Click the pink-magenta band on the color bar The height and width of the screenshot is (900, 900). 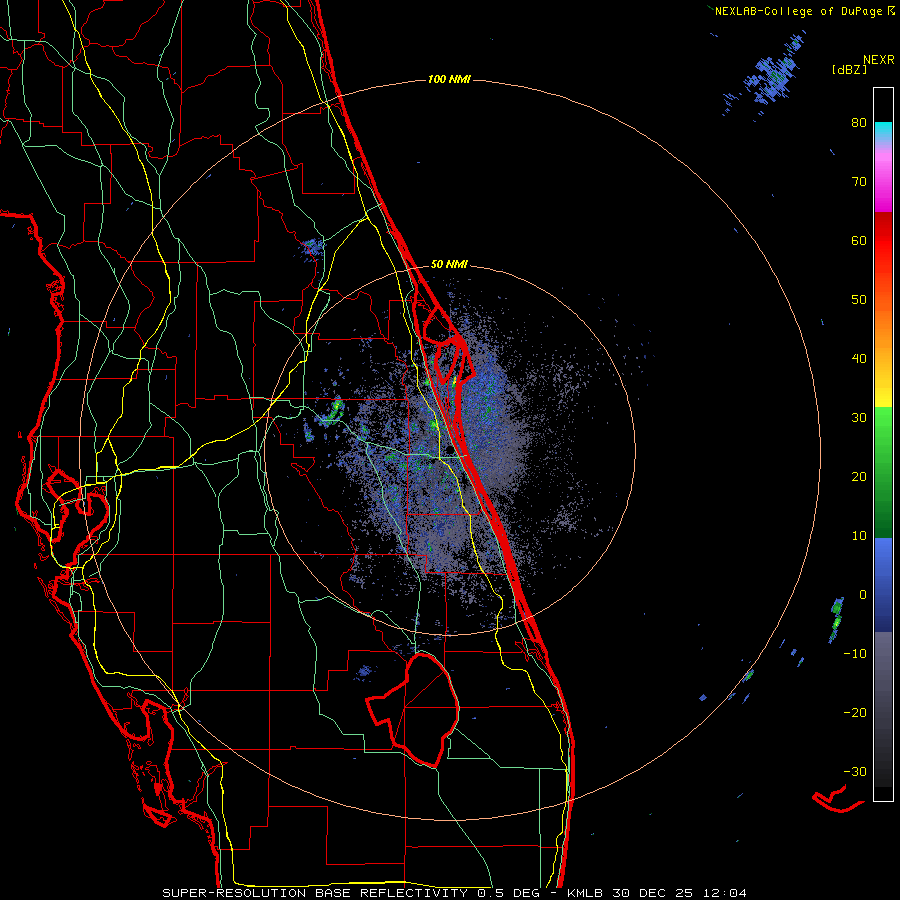883,178
